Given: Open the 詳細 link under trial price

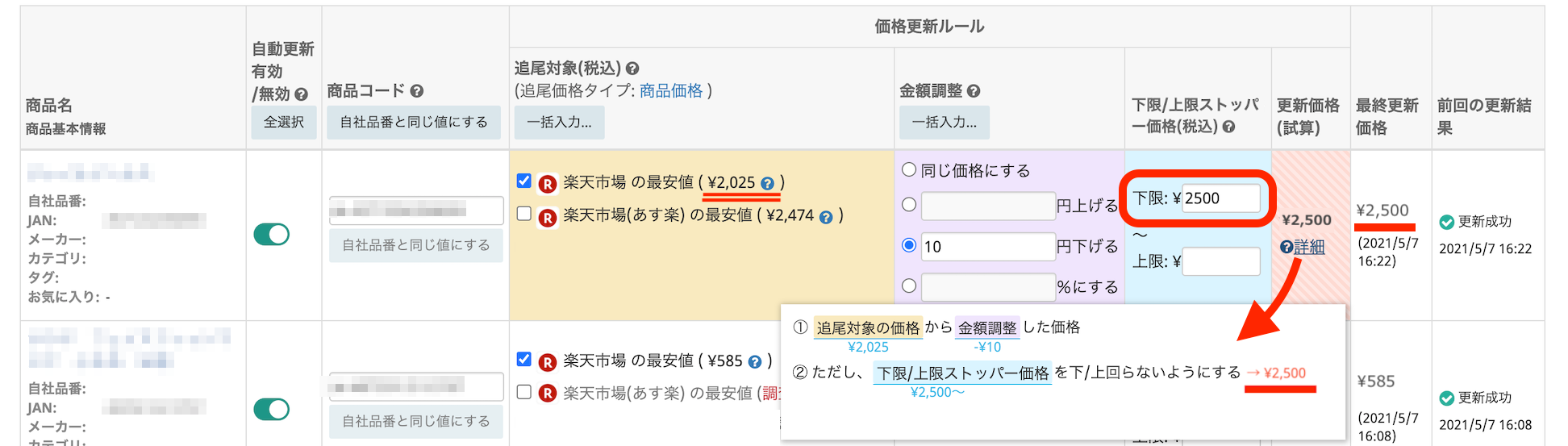Looking at the screenshot, I should pos(1309,248).
